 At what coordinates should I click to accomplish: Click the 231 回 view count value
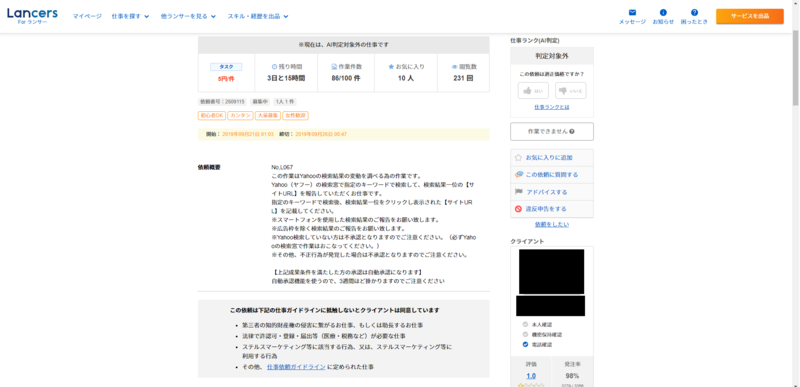463,79
